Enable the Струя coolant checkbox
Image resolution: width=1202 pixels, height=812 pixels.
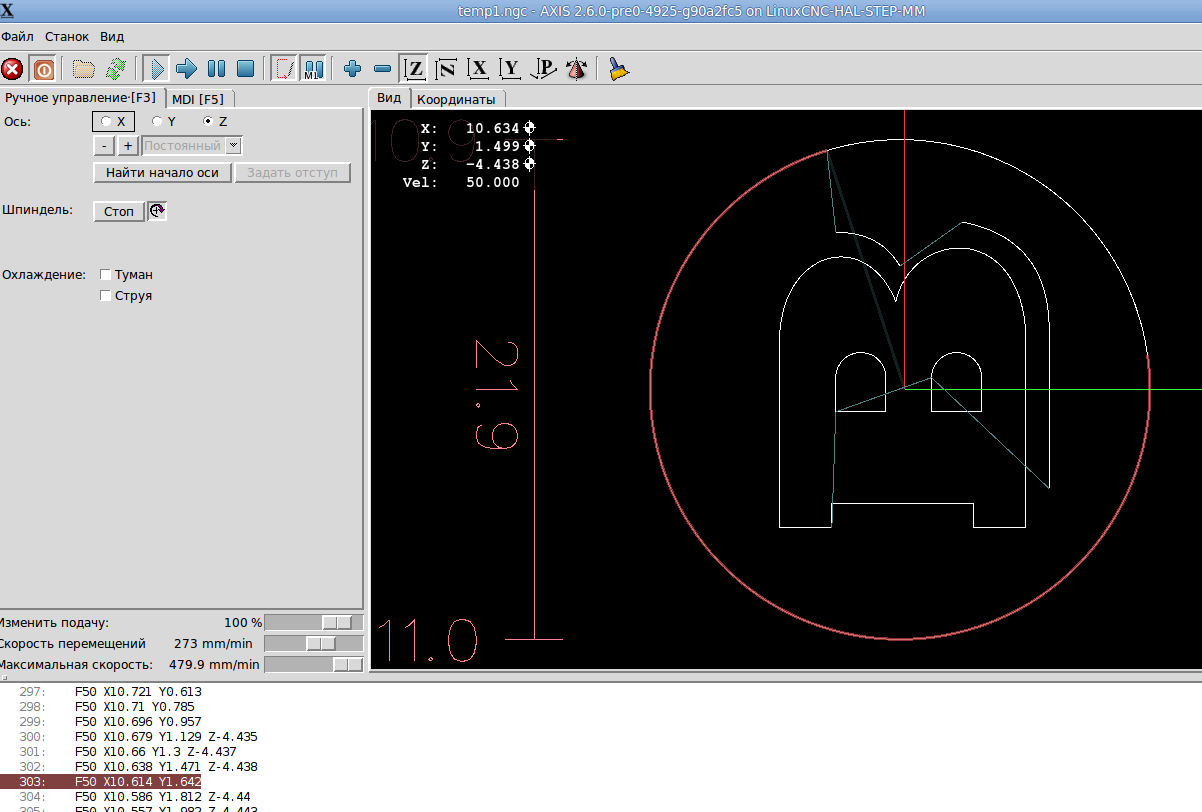pyautogui.click(x=106, y=296)
